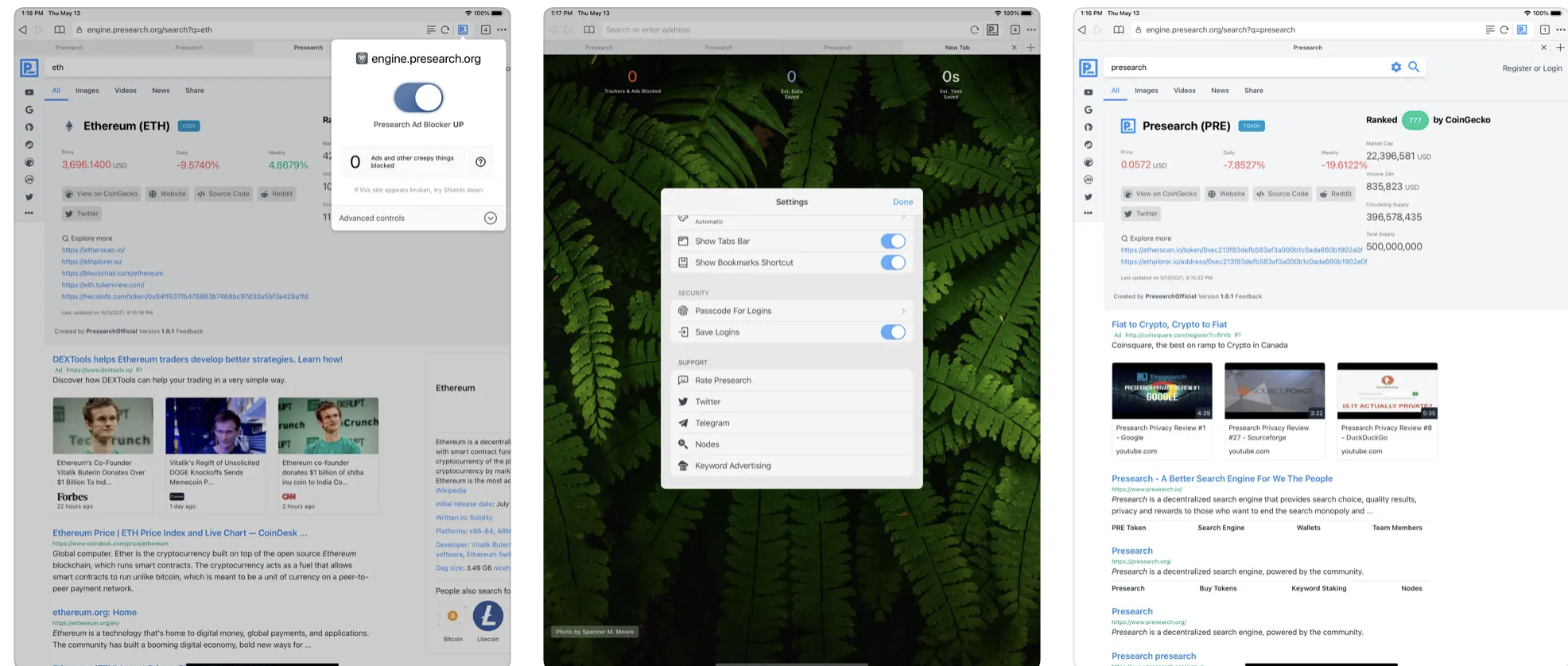The height and width of the screenshot is (666, 1568).
Task: Open 'Presearch - A Better Search Engine' result
Action: click(x=1222, y=478)
